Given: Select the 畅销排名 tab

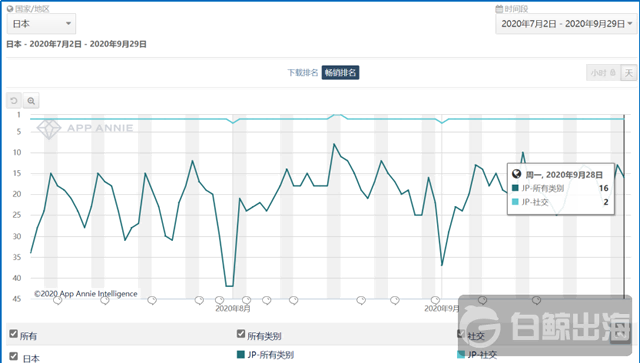Looking at the screenshot, I should pos(340,73).
